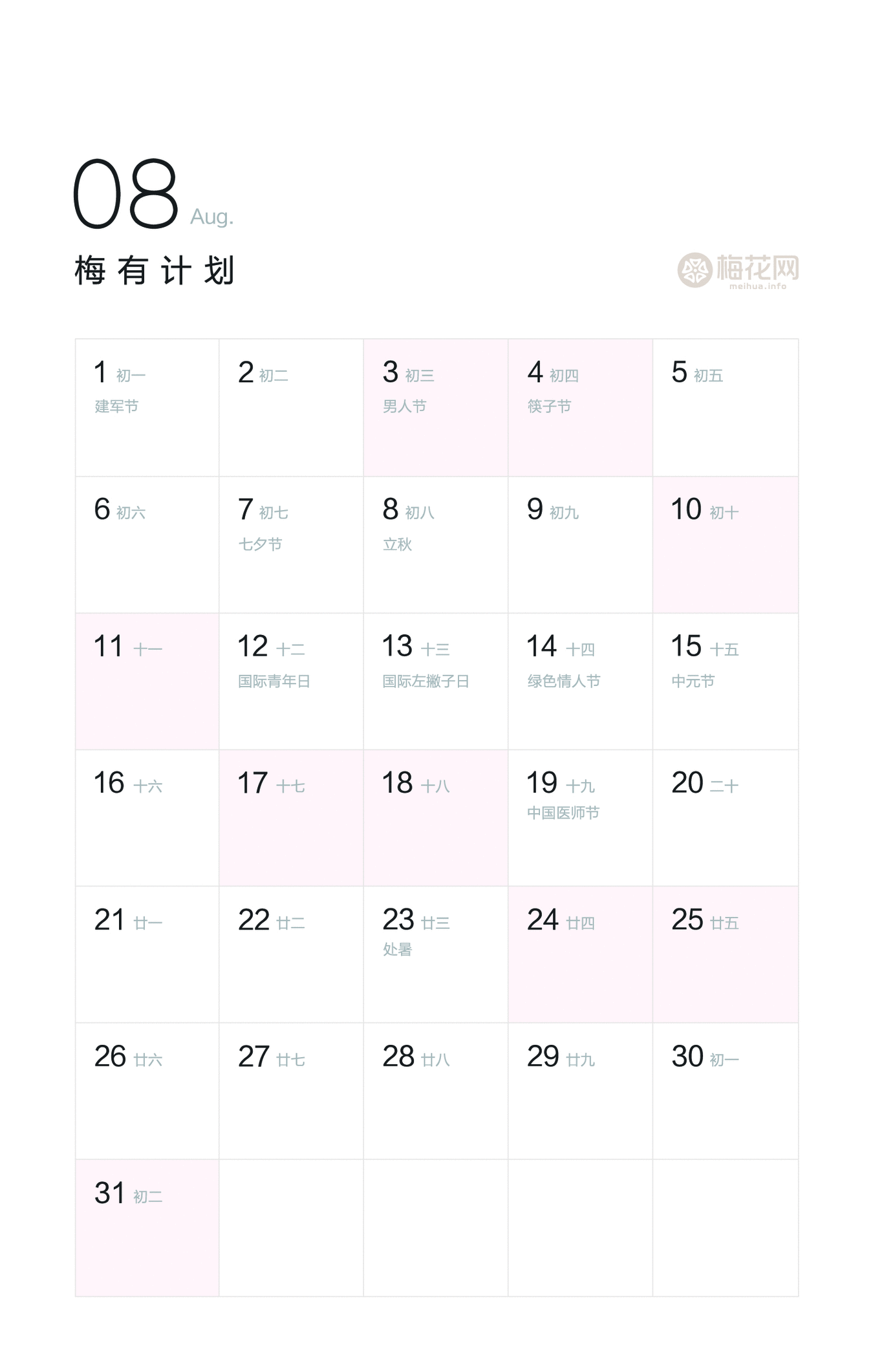Click 中国医师节 on August 19
This screenshot has width=873, height=1372.
(563, 813)
